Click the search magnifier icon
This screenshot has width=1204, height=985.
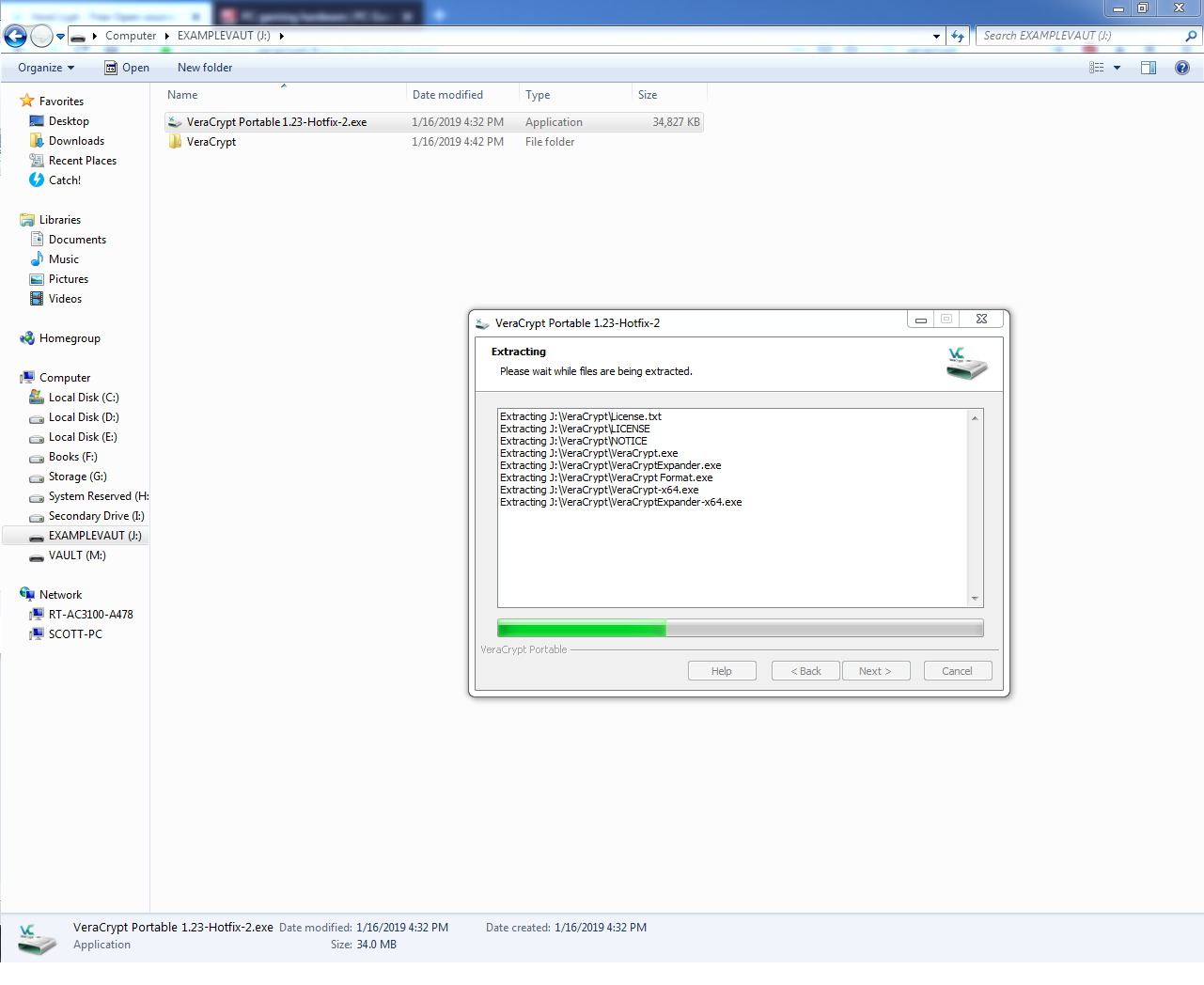[1192, 36]
